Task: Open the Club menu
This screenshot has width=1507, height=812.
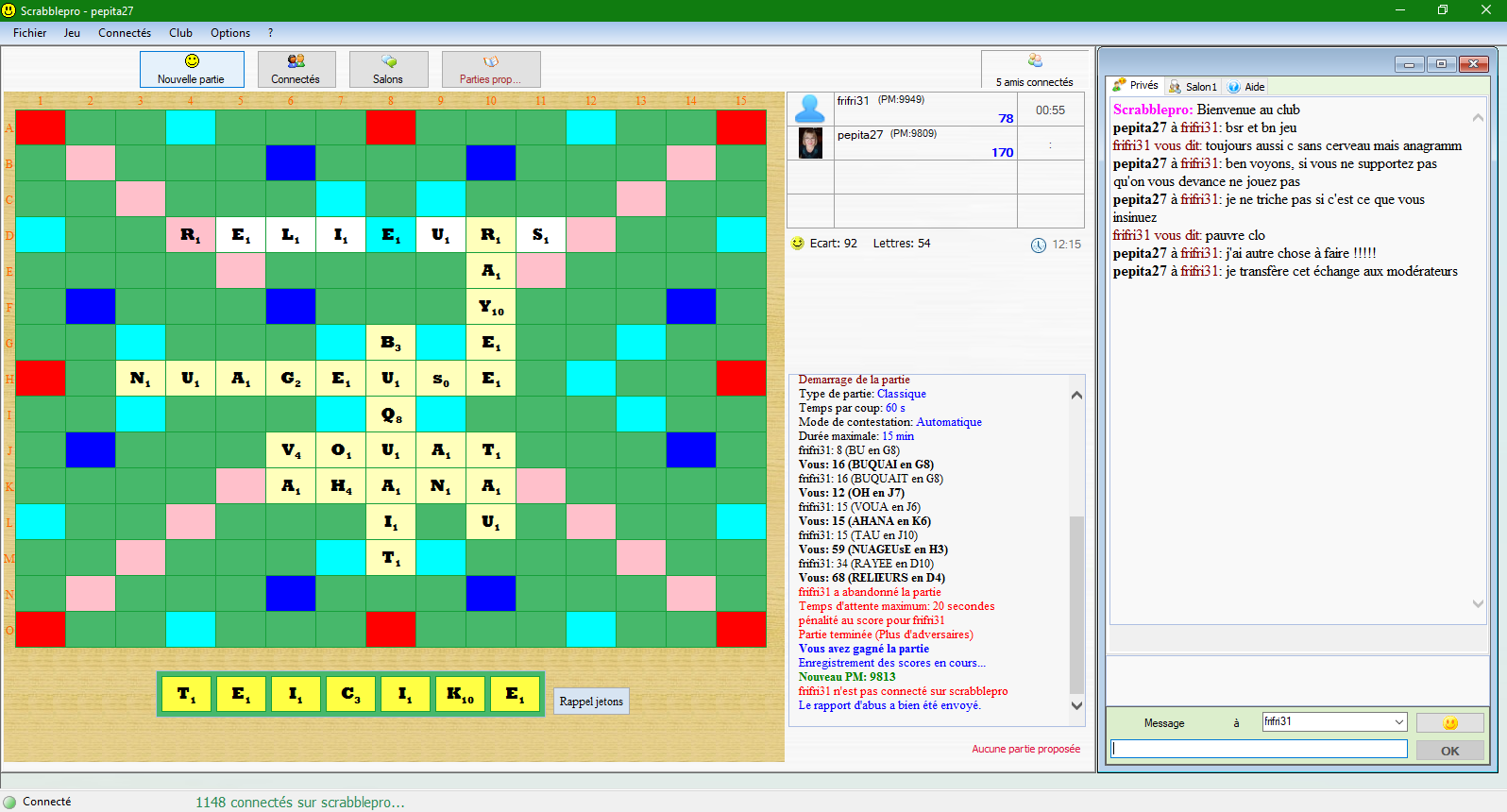Action: pos(180,33)
